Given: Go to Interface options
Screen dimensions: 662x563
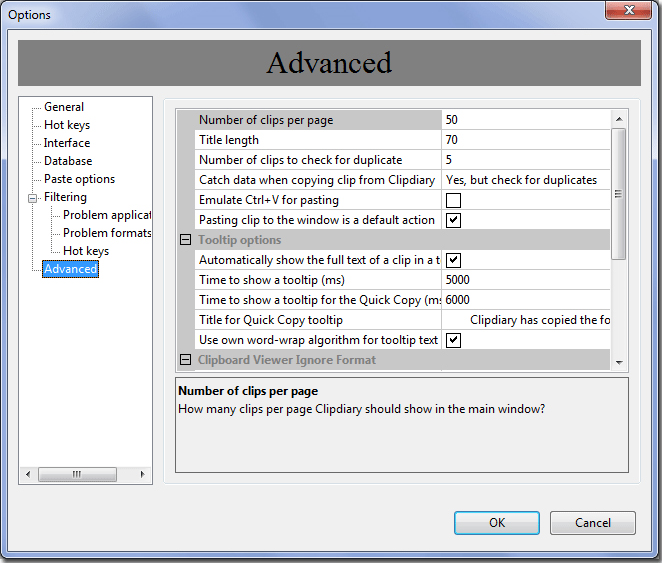Looking at the screenshot, I should click(67, 143).
